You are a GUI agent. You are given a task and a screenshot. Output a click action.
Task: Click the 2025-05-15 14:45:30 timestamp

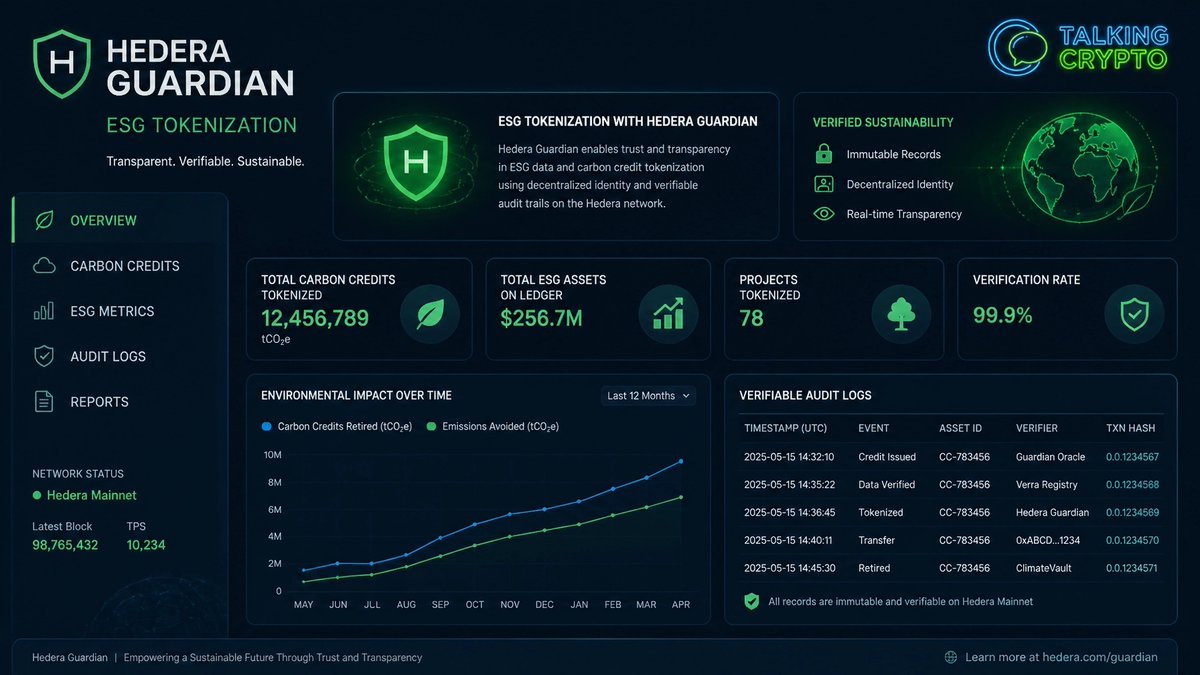pyautogui.click(x=789, y=568)
